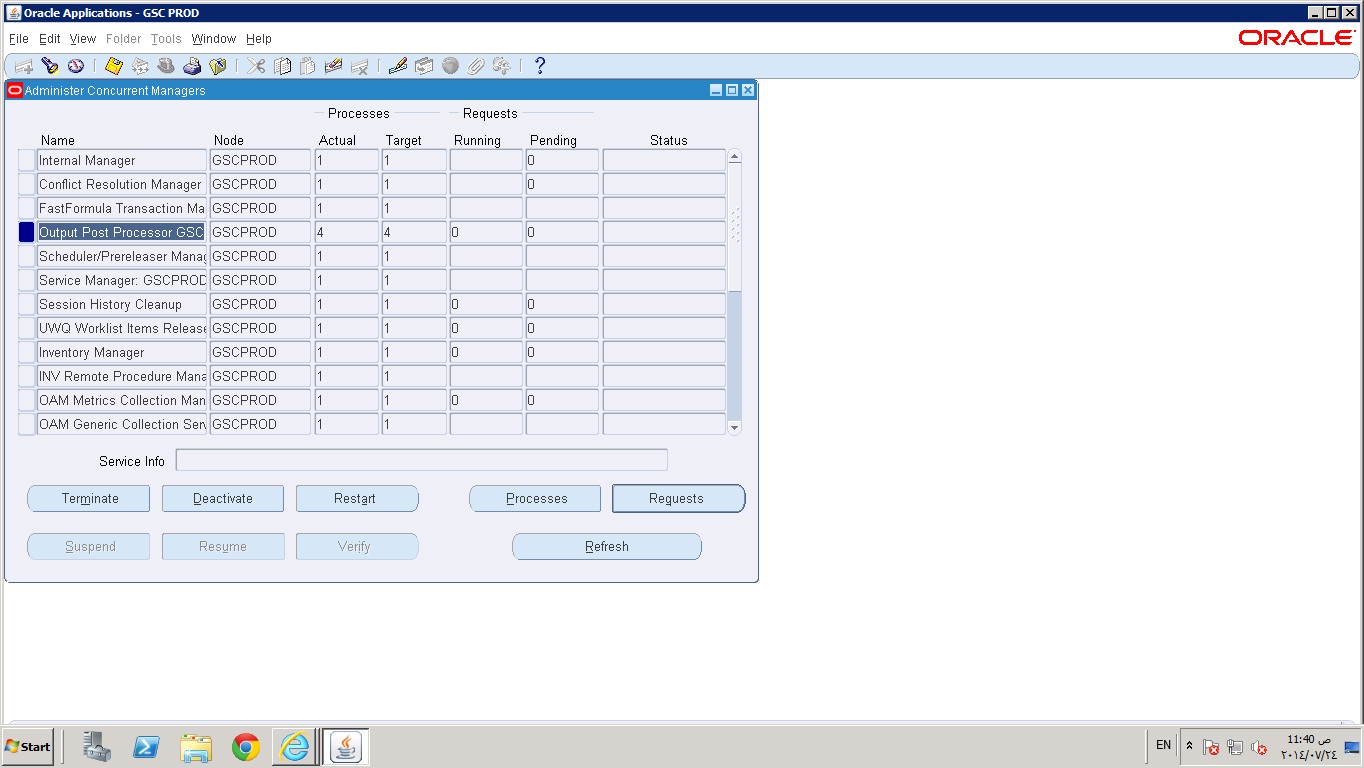1364x768 pixels.
Task: Select the Output Post Processor name field
Action: coord(122,232)
